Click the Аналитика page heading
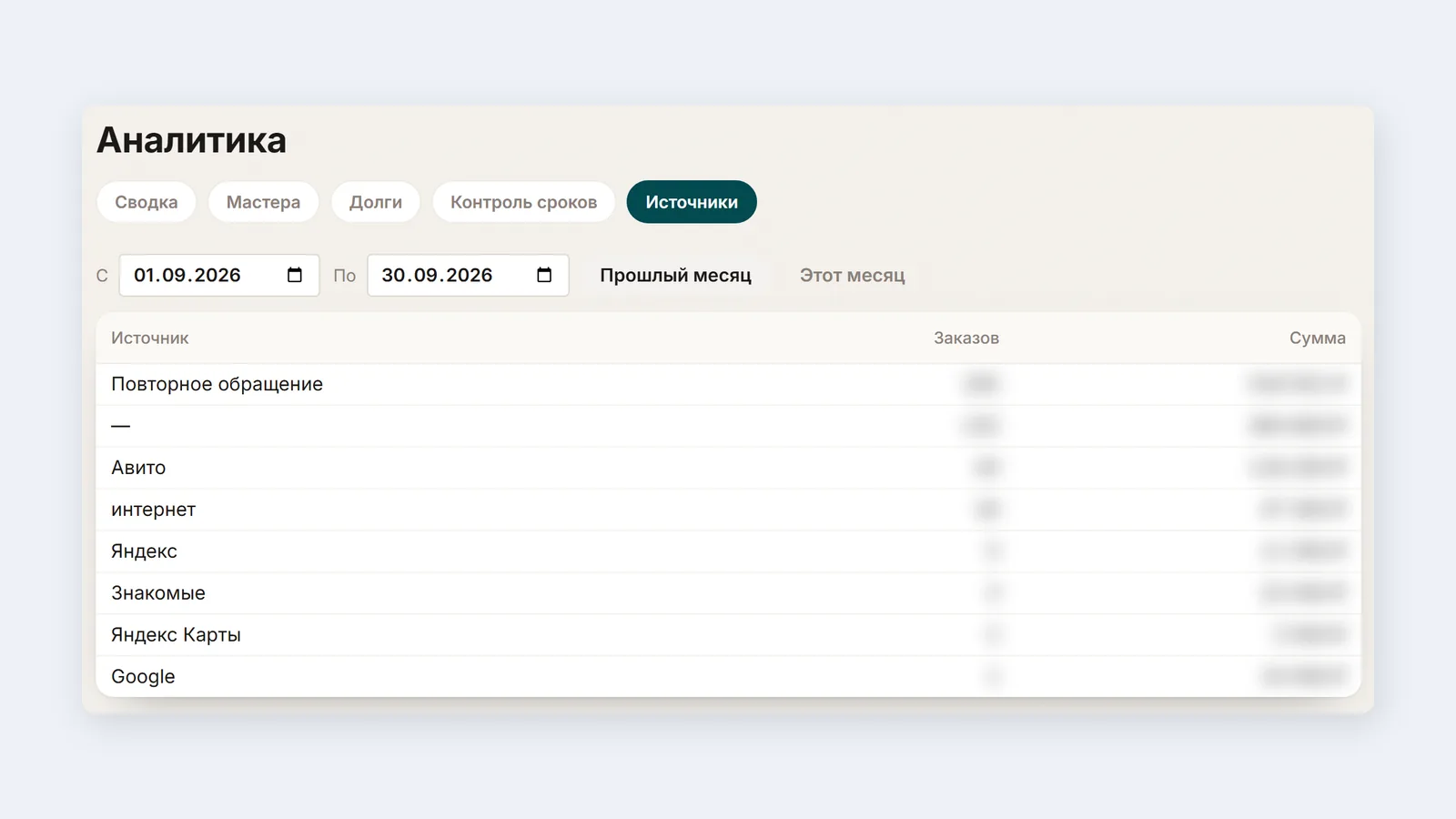The image size is (1456, 819). (192, 140)
